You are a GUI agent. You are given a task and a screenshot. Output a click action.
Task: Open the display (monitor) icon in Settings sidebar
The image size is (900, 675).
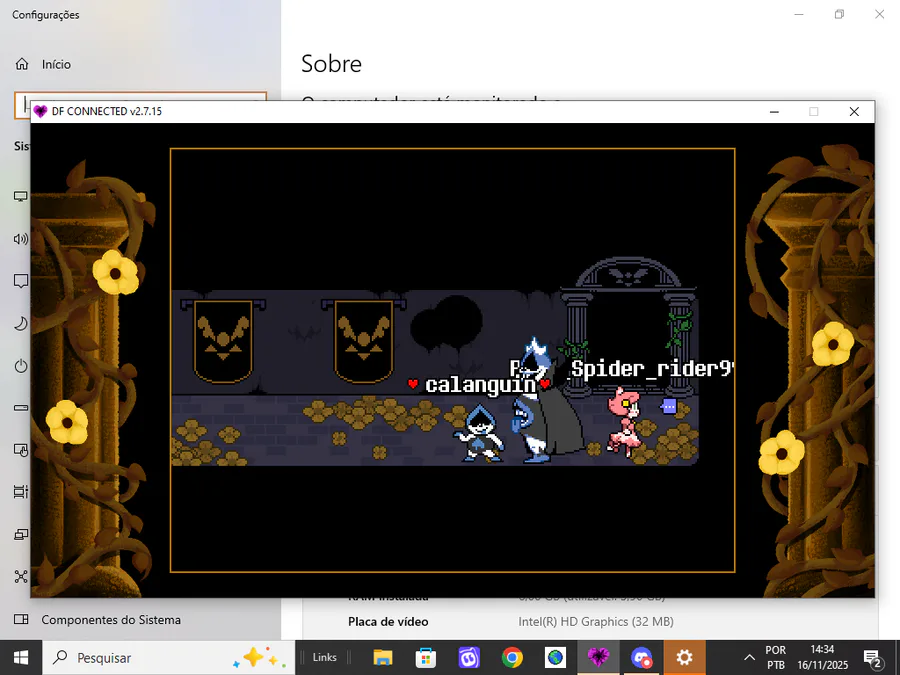[21, 197]
